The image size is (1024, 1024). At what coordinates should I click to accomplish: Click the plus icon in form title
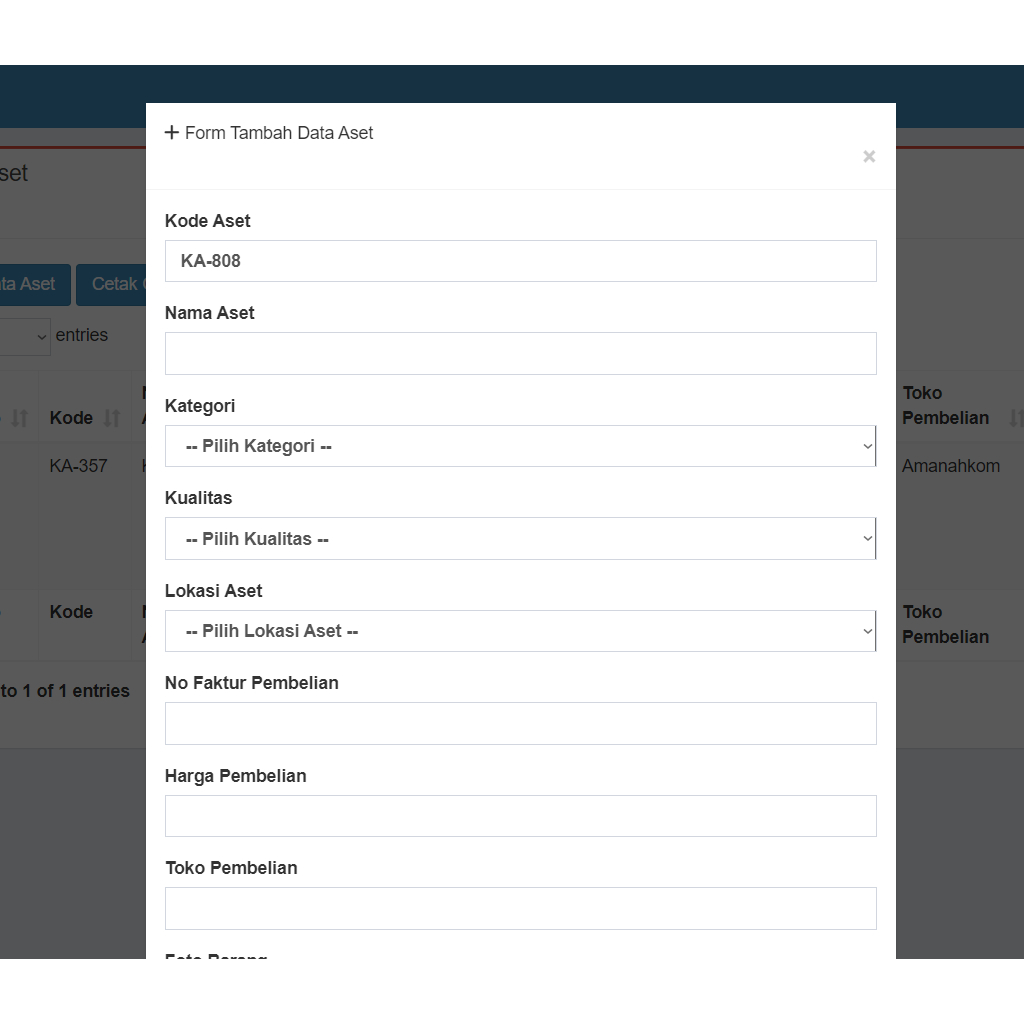[172, 132]
